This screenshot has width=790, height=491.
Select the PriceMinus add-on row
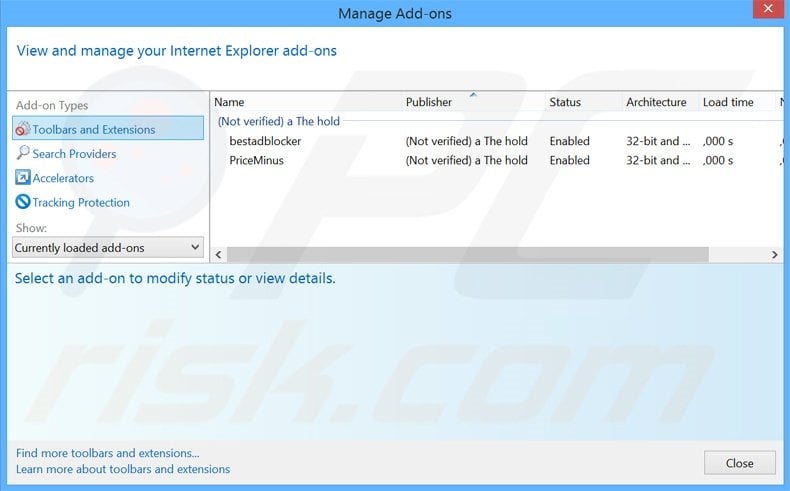(496, 160)
